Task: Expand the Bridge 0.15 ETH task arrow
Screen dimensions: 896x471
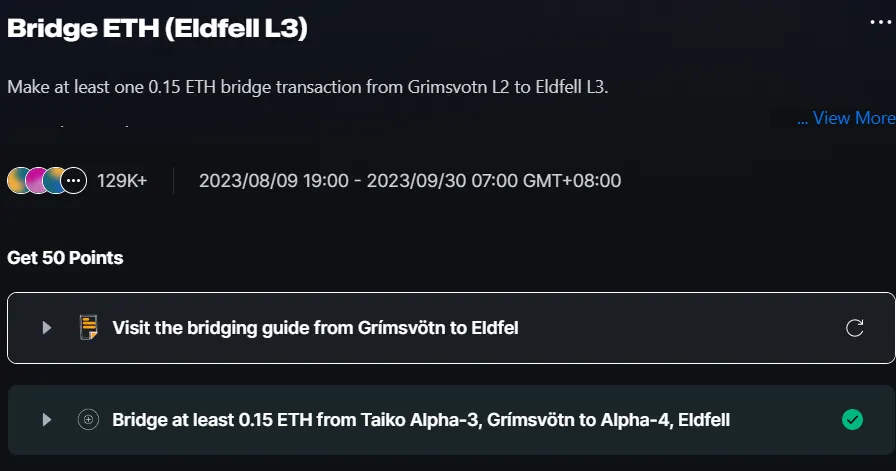Action: [x=47, y=420]
